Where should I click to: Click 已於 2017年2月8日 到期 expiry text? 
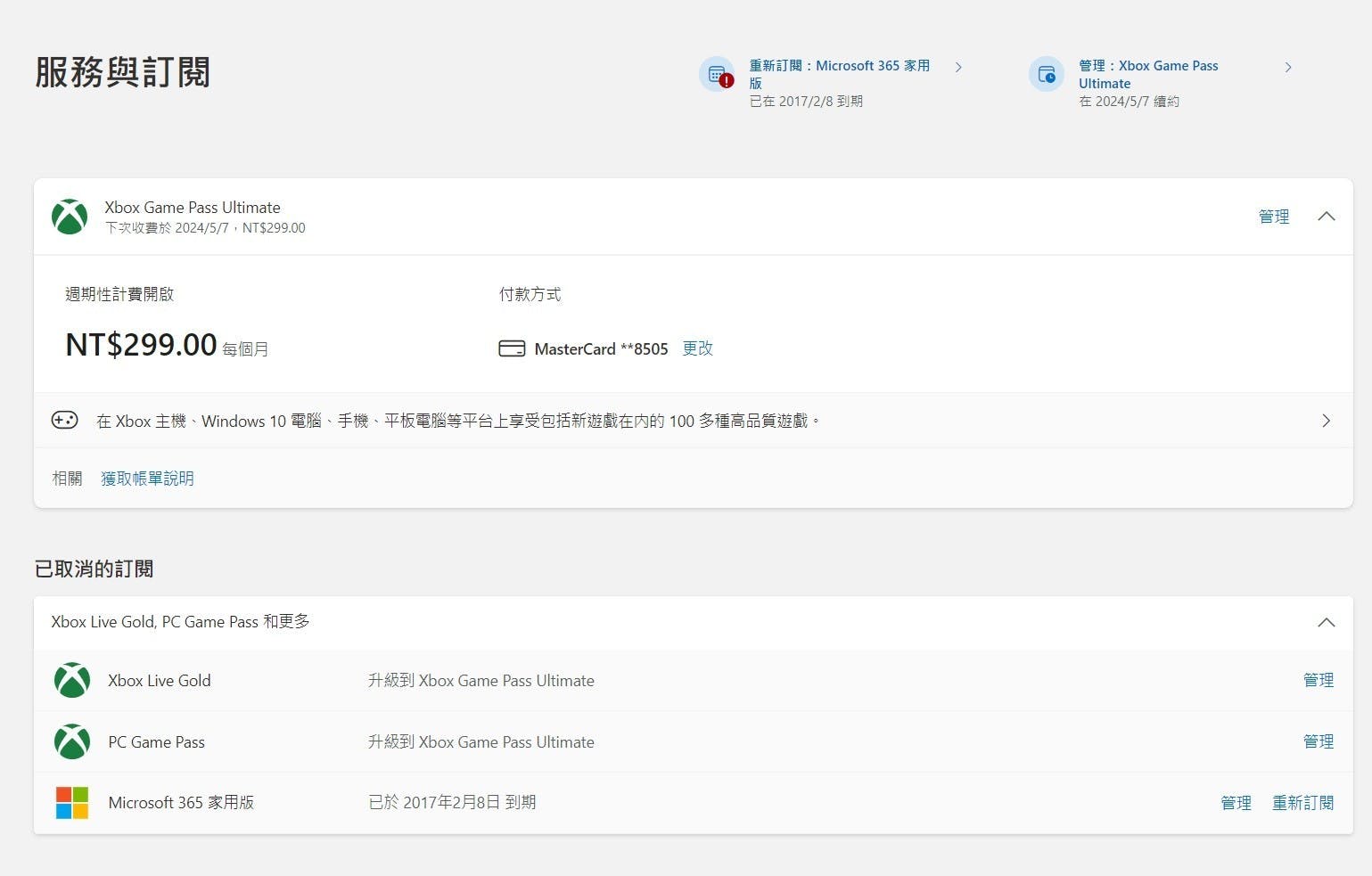[452, 802]
